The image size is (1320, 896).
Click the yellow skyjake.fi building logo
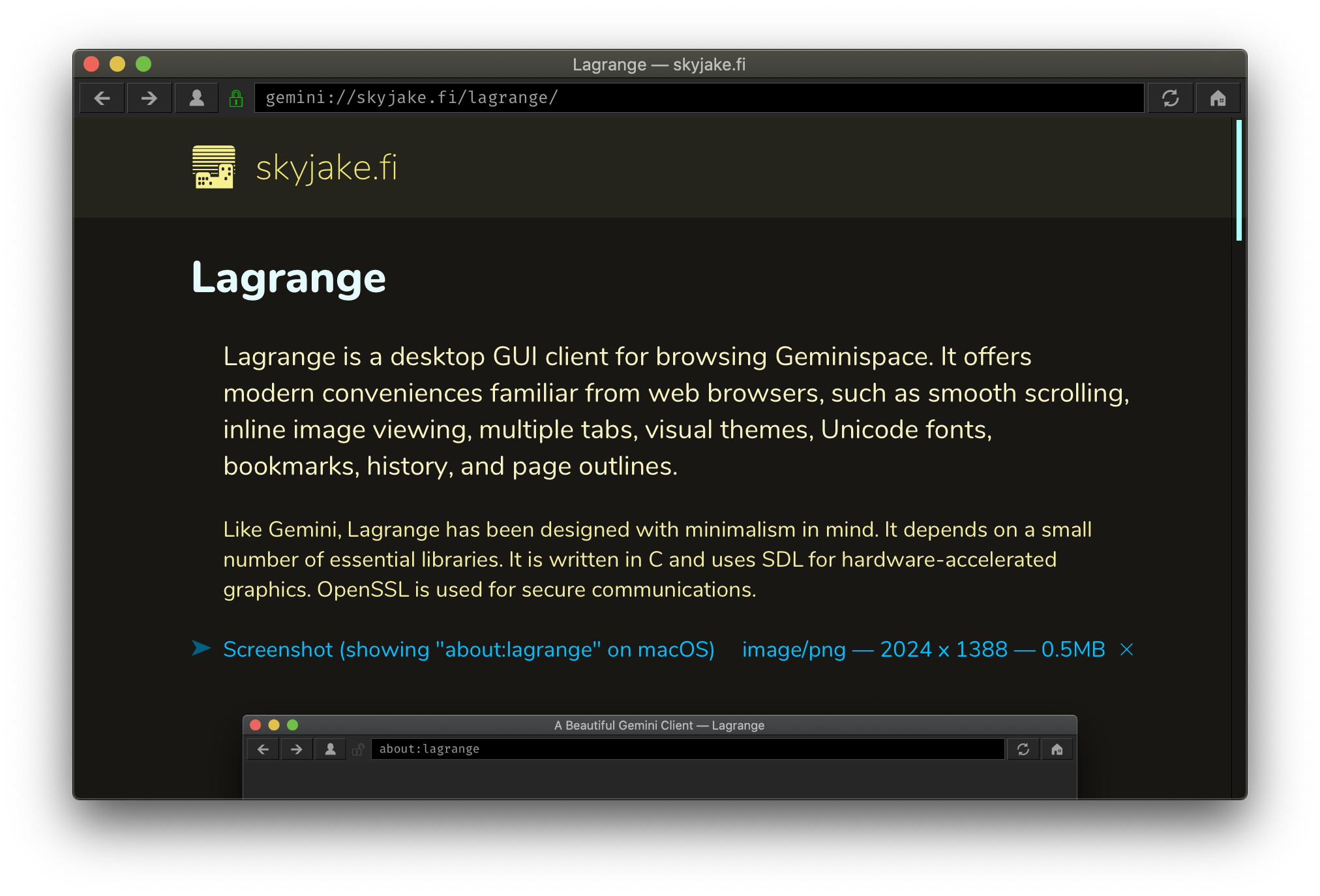click(214, 167)
